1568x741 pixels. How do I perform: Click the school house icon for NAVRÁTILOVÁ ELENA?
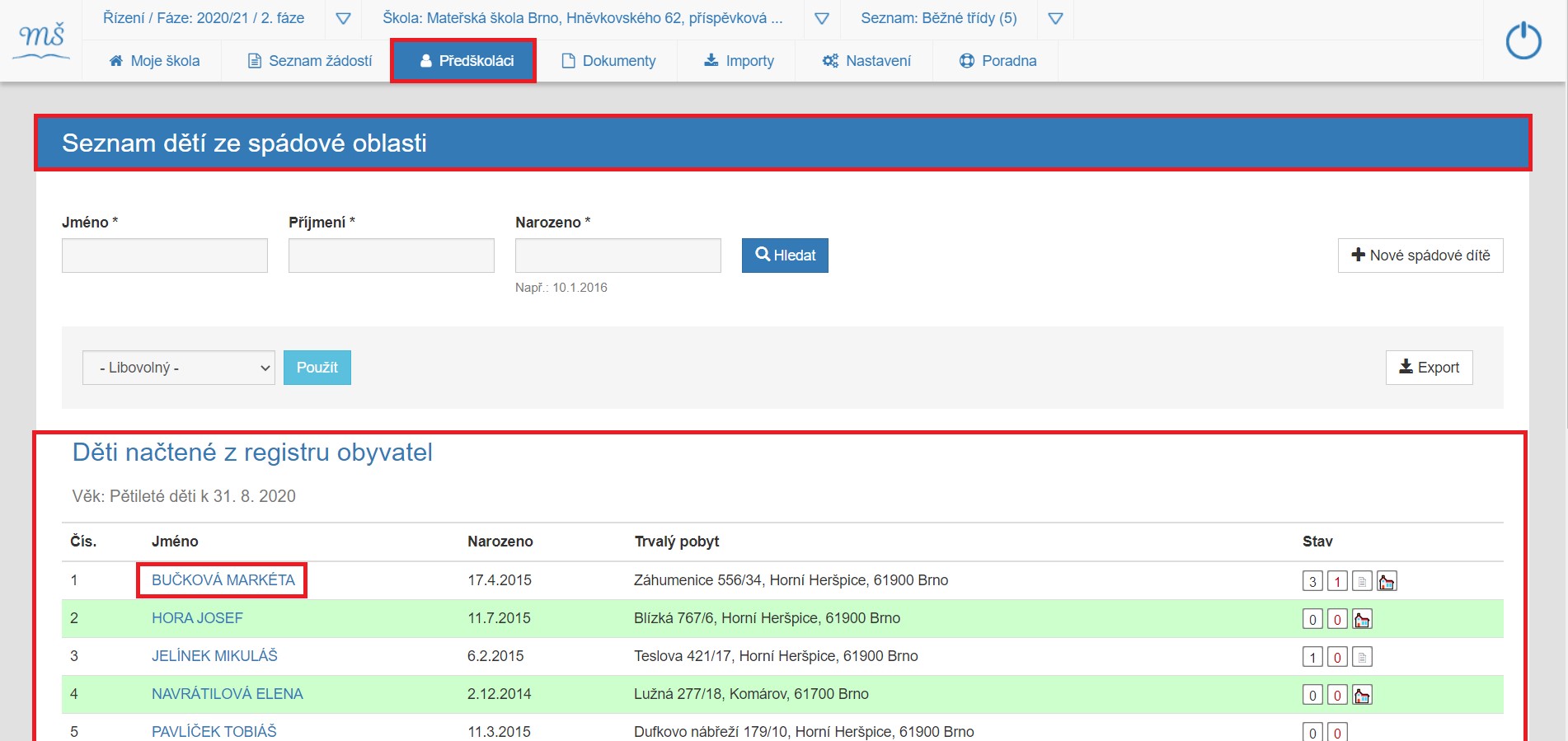tap(1362, 695)
